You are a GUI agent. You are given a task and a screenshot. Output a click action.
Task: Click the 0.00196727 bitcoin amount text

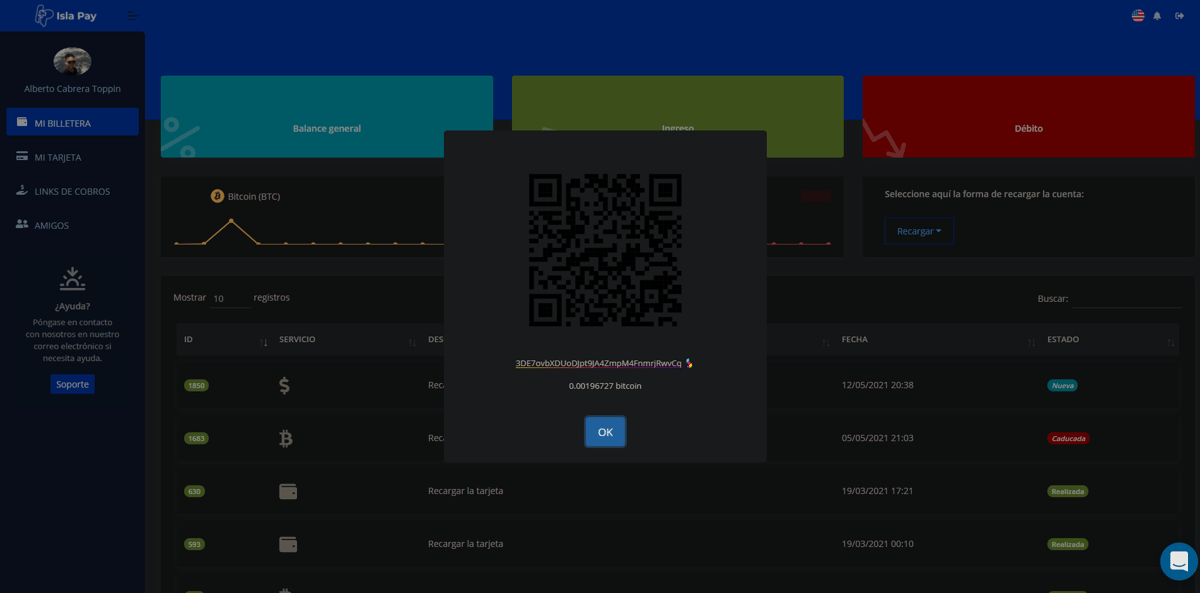(605, 386)
